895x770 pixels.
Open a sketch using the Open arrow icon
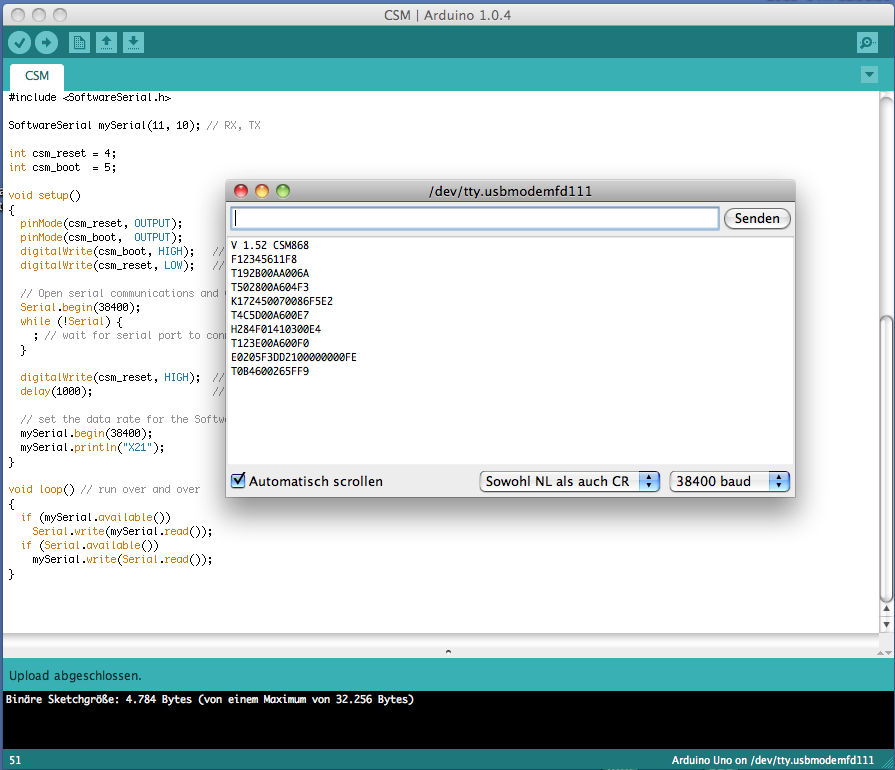(x=106, y=42)
